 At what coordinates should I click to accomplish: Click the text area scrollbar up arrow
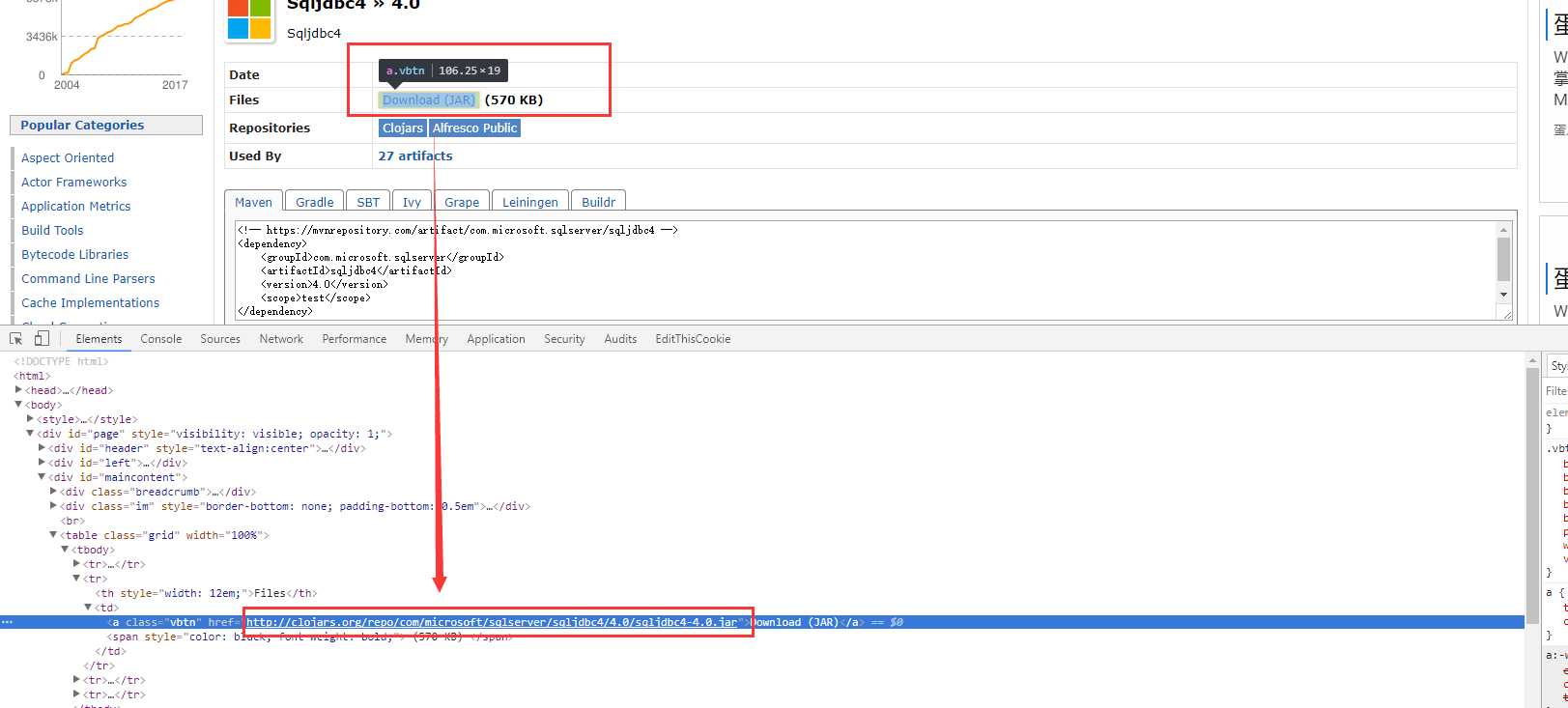1503,229
